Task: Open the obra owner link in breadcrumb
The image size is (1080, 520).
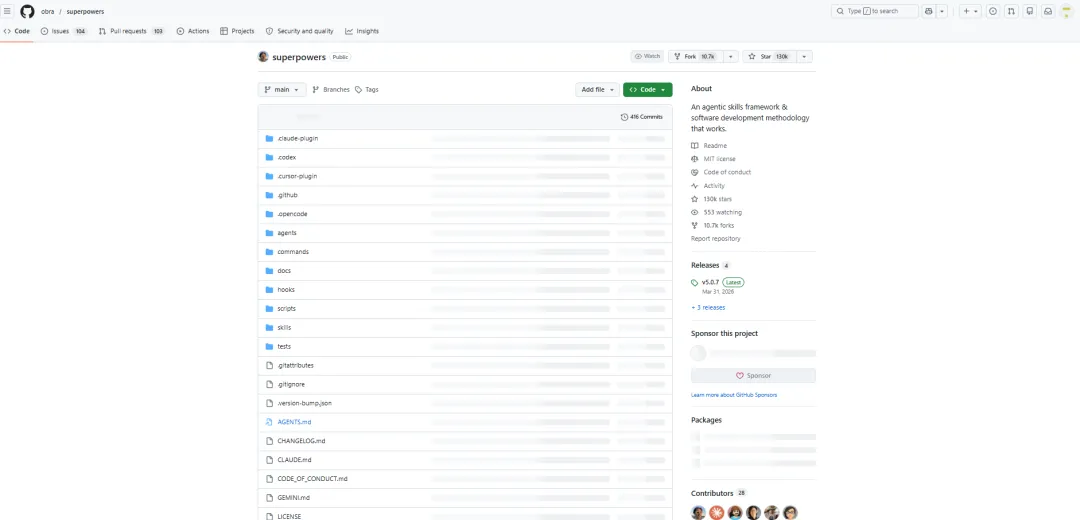Action: [x=48, y=12]
